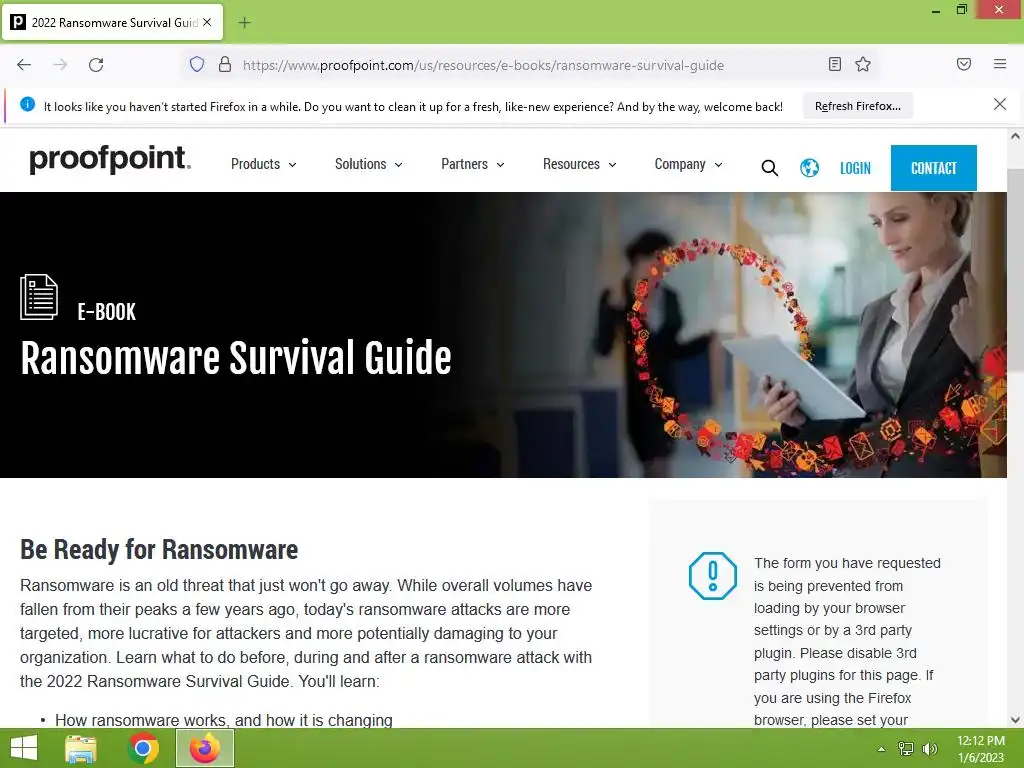
Task: Open the site search magnifier icon
Action: (x=769, y=168)
